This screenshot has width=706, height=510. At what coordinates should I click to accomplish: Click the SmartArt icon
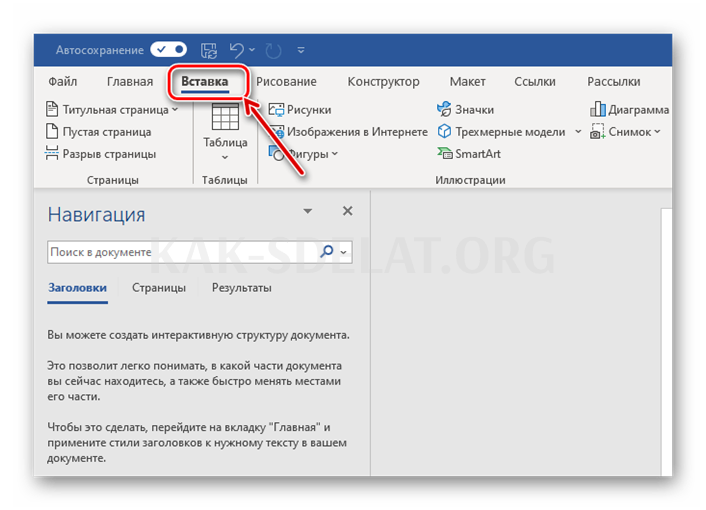click(x=445, y=153)
